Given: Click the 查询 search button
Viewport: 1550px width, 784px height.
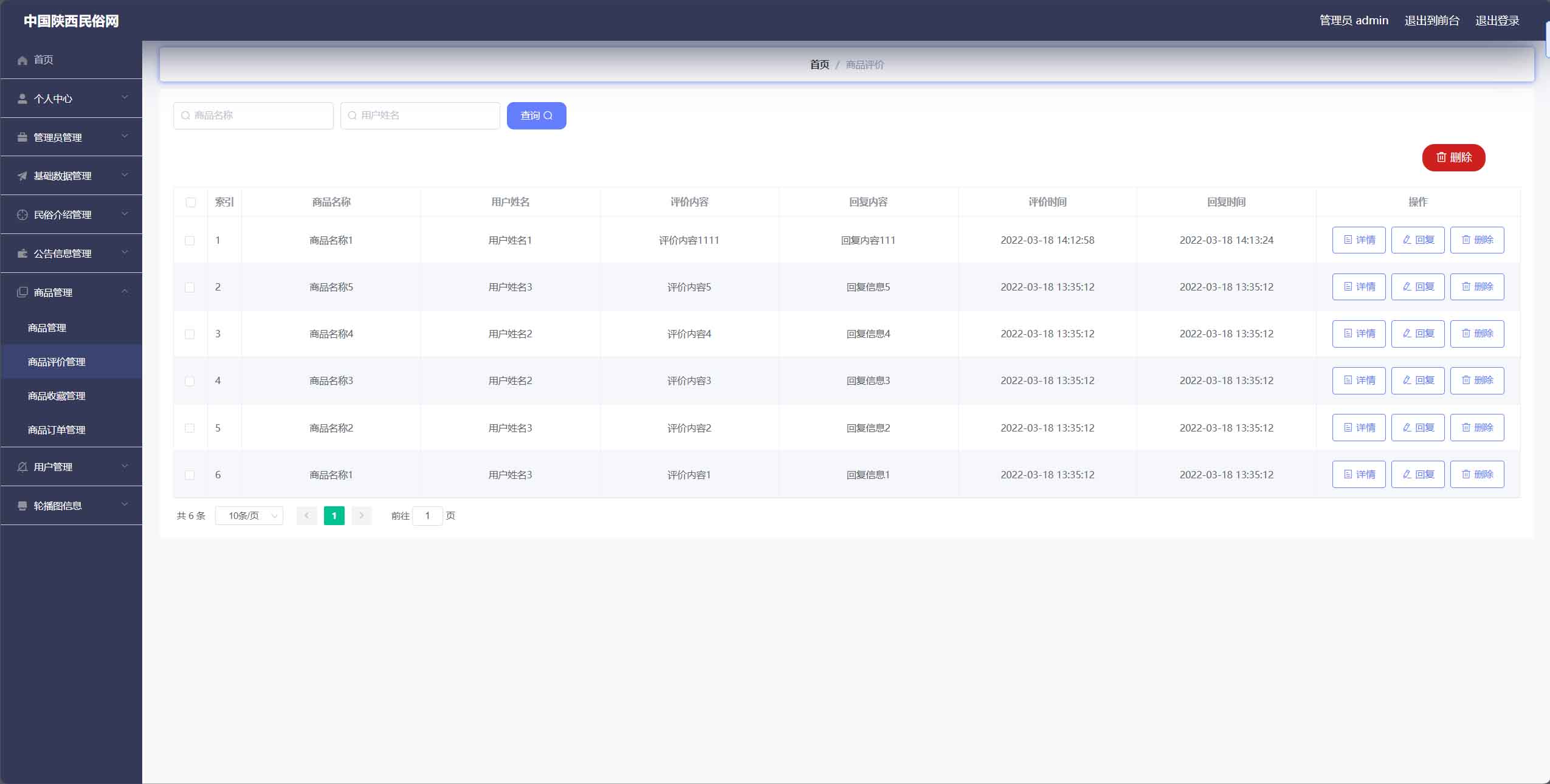Looking at the screenshot, I should point(537,115).
